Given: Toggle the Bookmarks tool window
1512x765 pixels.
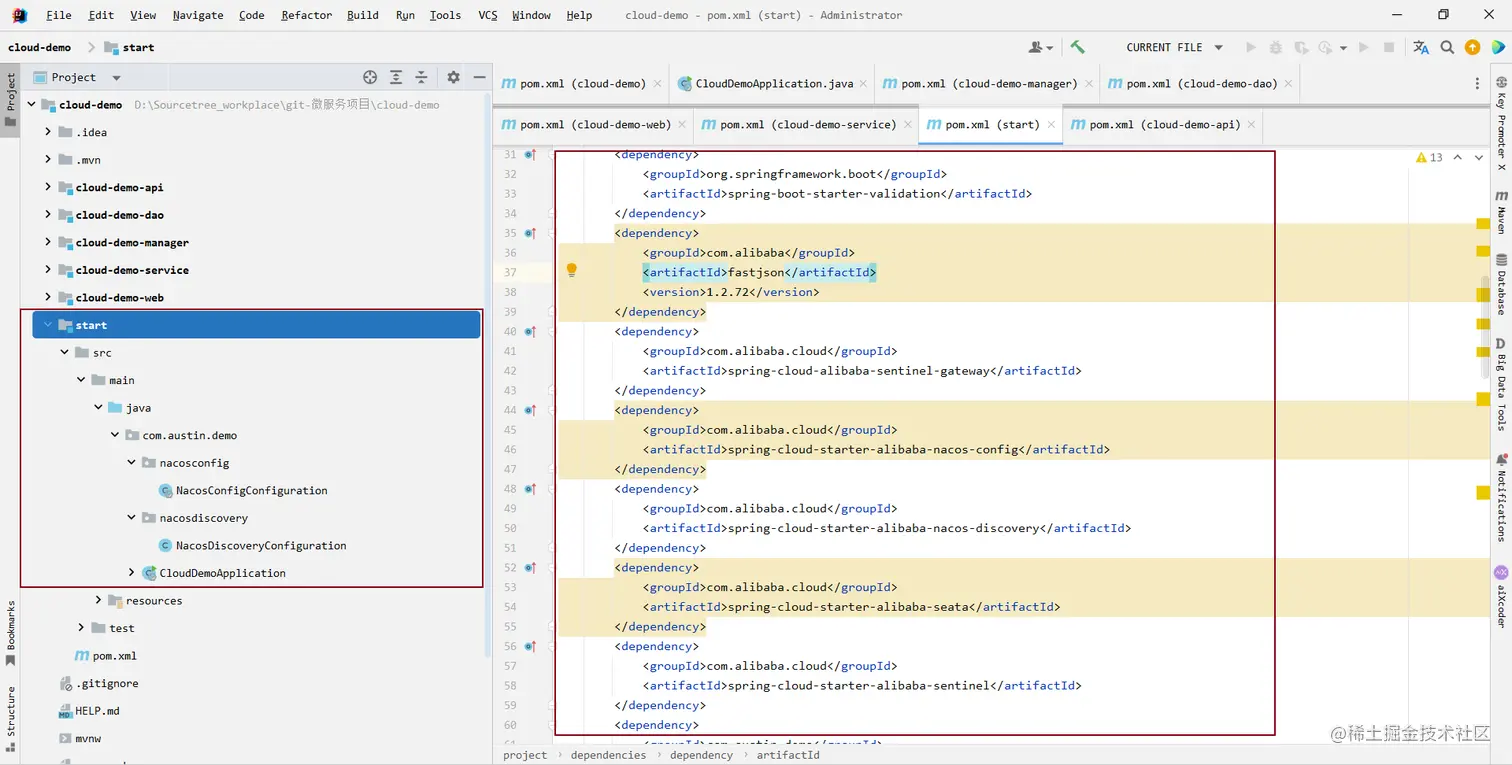Looking at the screenshot, I should click(x=11, y=632).
